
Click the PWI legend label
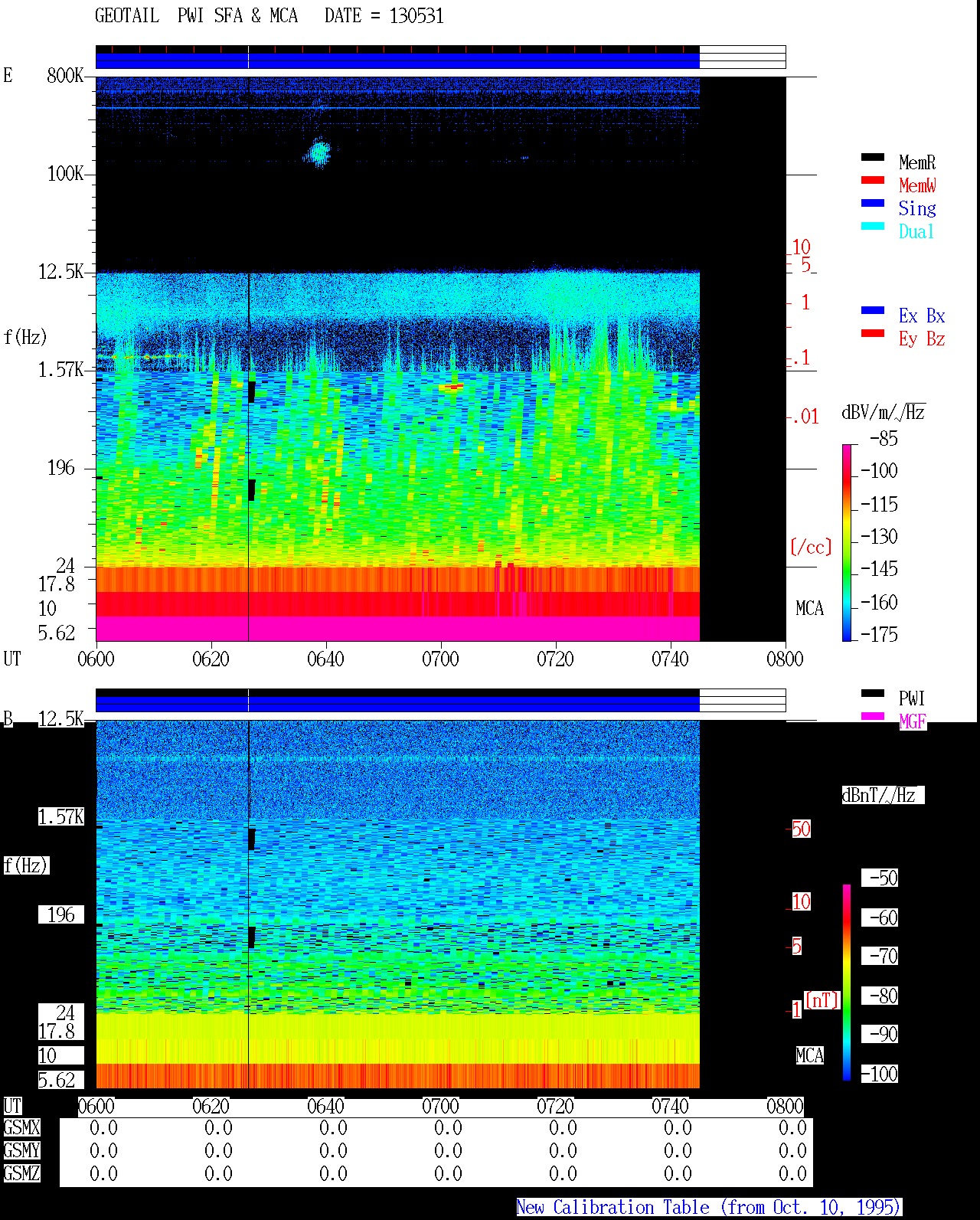pos(912,698)
